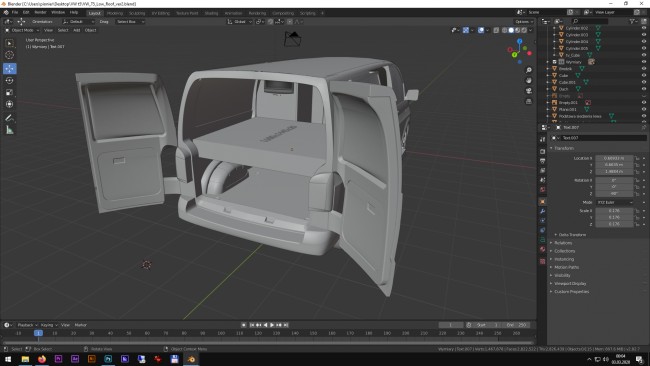Open the File menu

15,12
